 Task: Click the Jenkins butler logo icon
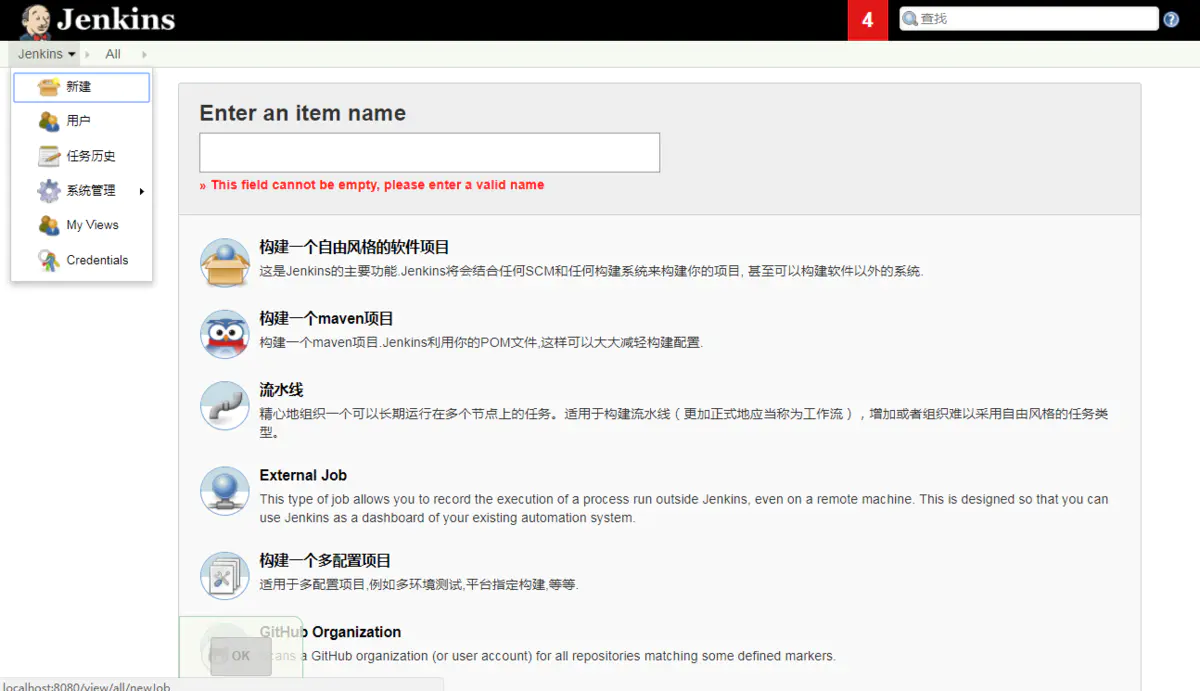[x=35, y=20]
